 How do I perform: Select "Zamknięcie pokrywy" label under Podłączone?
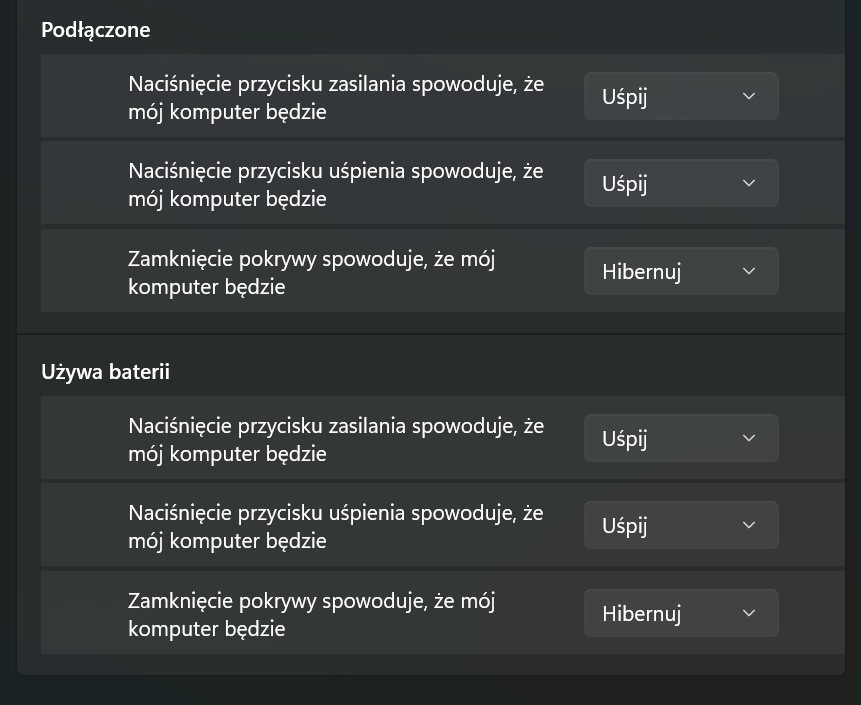312,272
